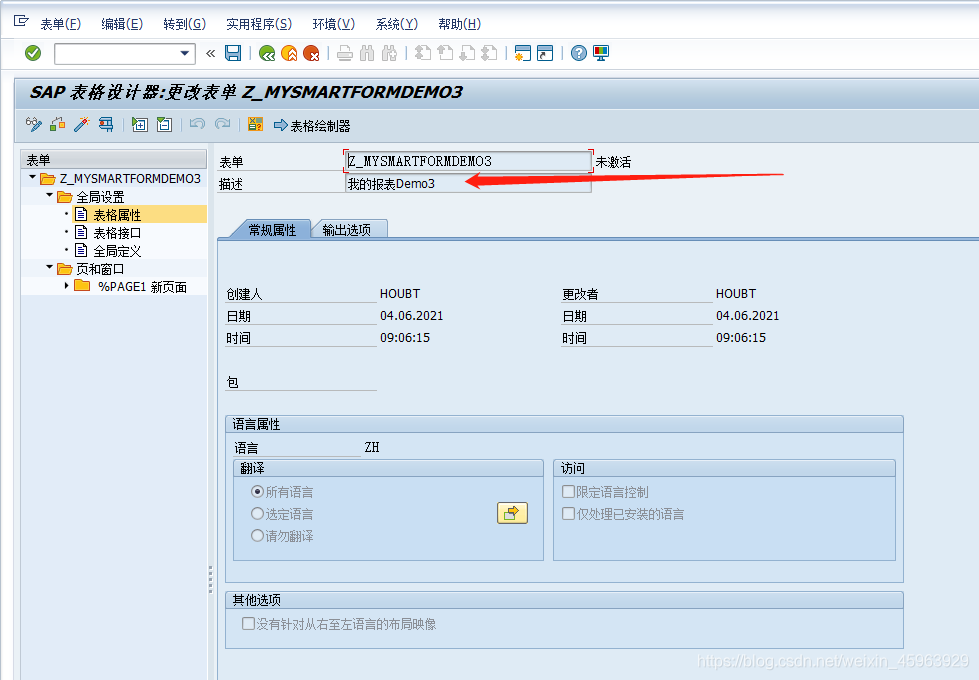Select the 所有语言 radio button
The image size is (979, 680).
click(257, 492)
